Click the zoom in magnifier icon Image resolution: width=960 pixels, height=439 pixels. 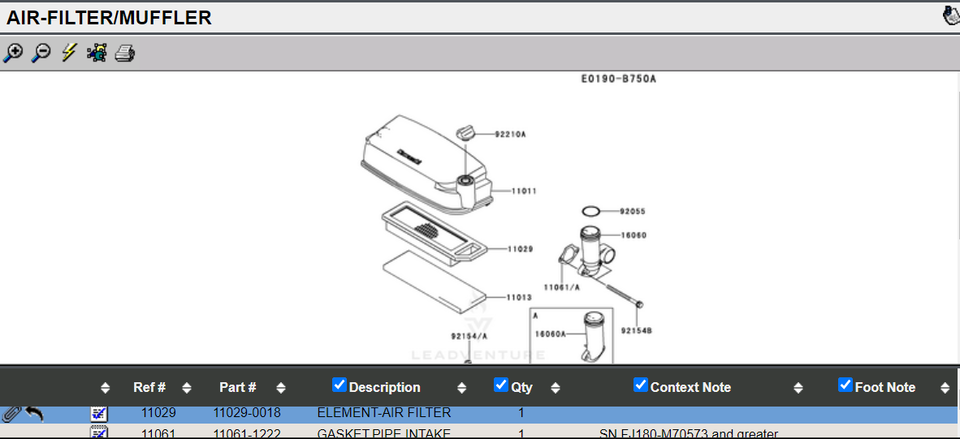(x=12, y=53)
